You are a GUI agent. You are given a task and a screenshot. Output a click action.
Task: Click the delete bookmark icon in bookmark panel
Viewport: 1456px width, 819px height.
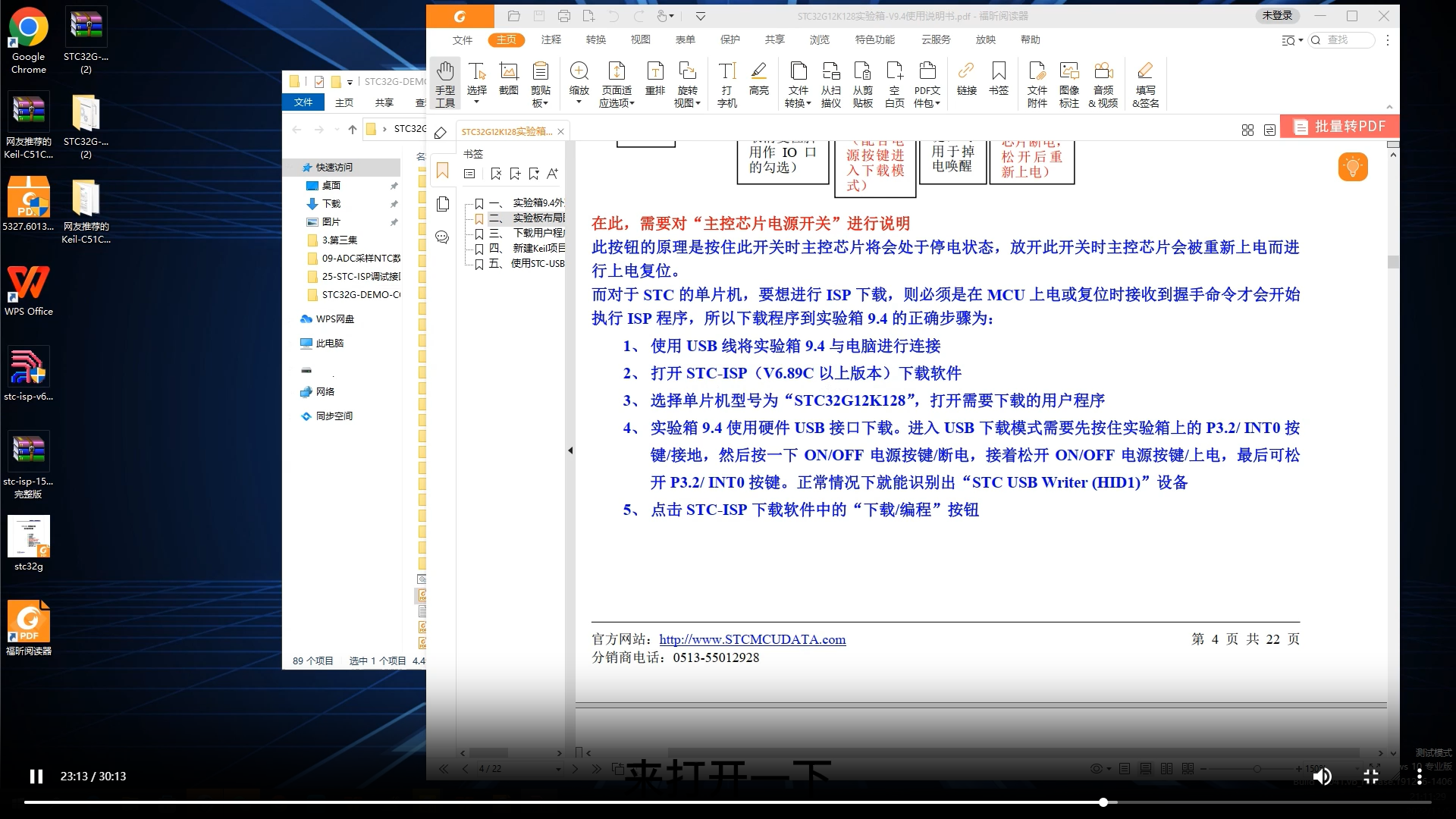click(x=496, y=174)
